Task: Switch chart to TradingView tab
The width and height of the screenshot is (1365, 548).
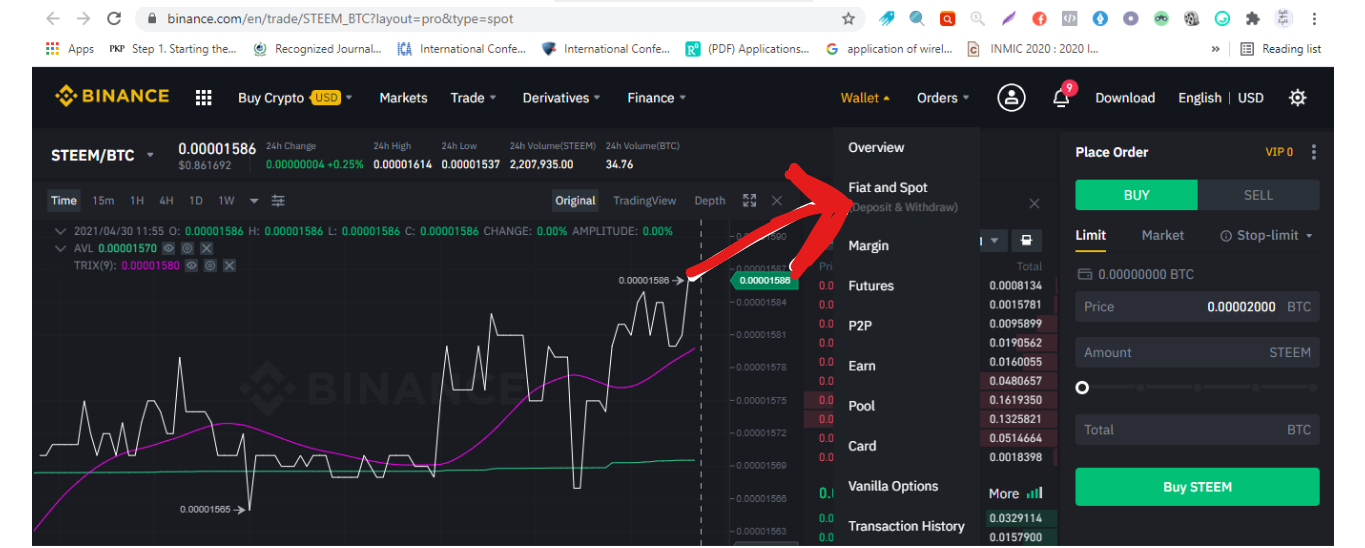Action: click(644, 200)
